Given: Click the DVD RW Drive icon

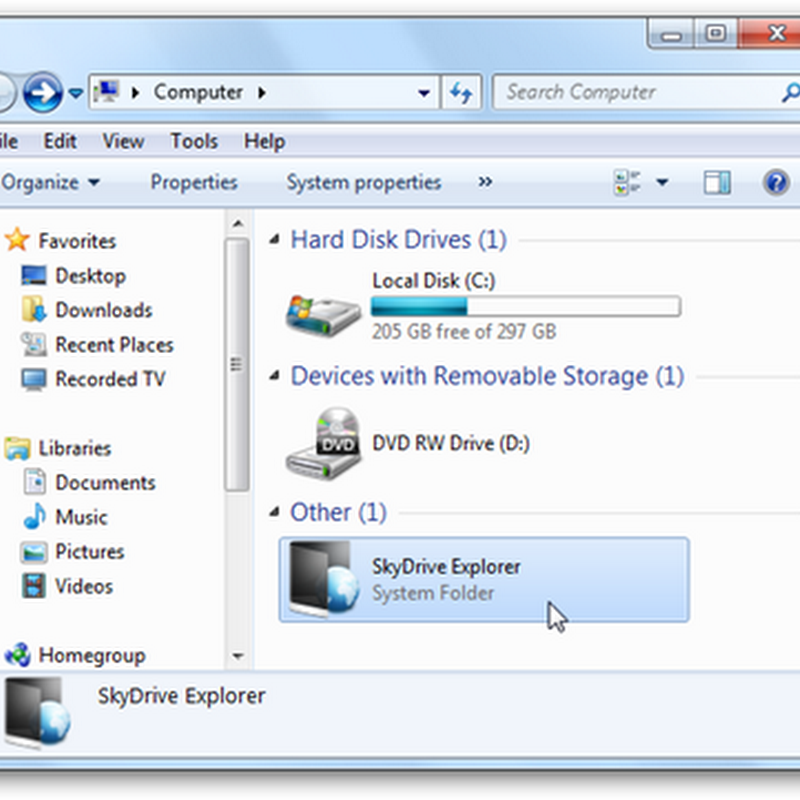Looking at the screenshot, I should [x=324, y=443].
